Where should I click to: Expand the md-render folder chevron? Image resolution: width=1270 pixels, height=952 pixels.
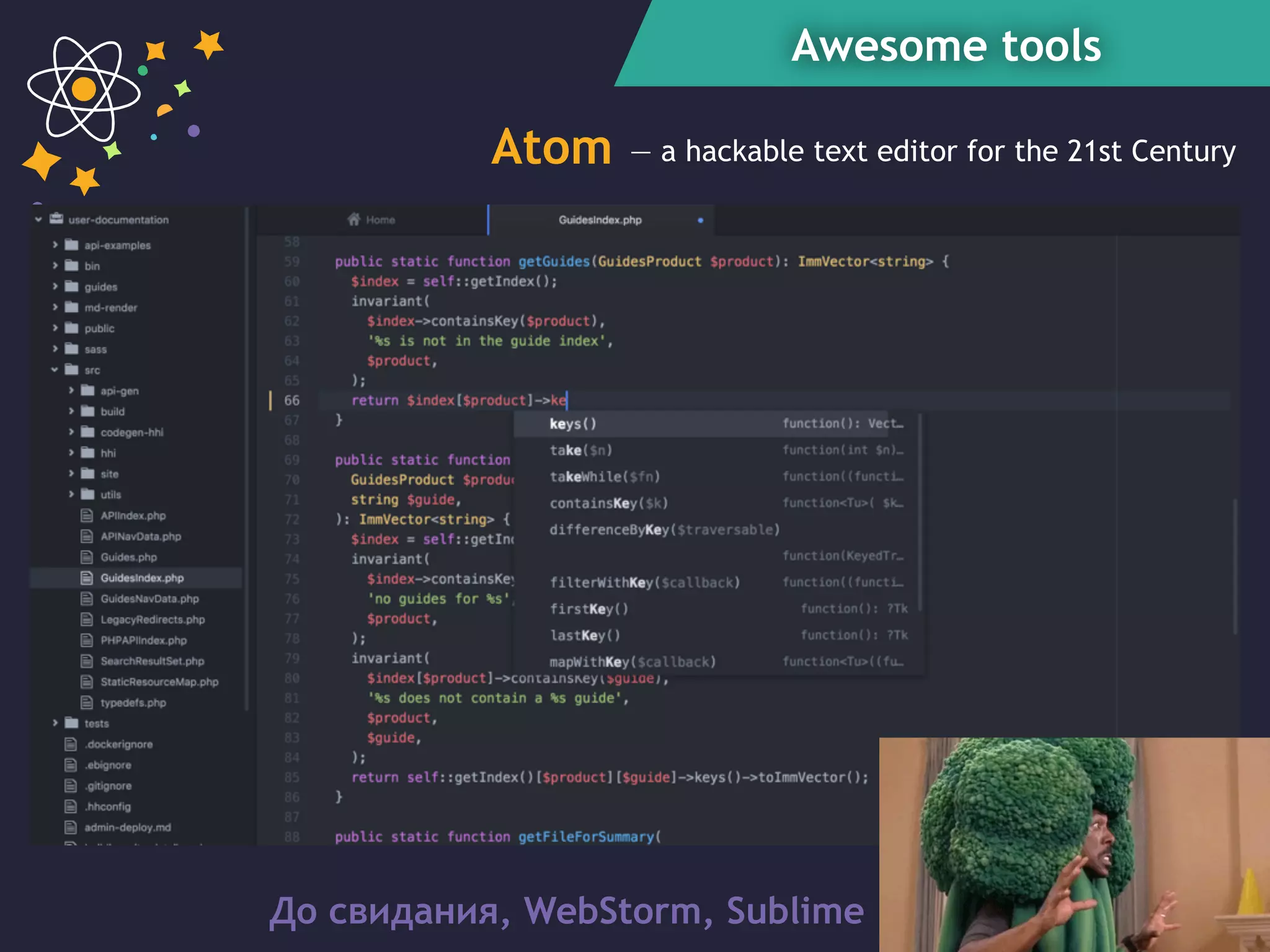[55, 307]
